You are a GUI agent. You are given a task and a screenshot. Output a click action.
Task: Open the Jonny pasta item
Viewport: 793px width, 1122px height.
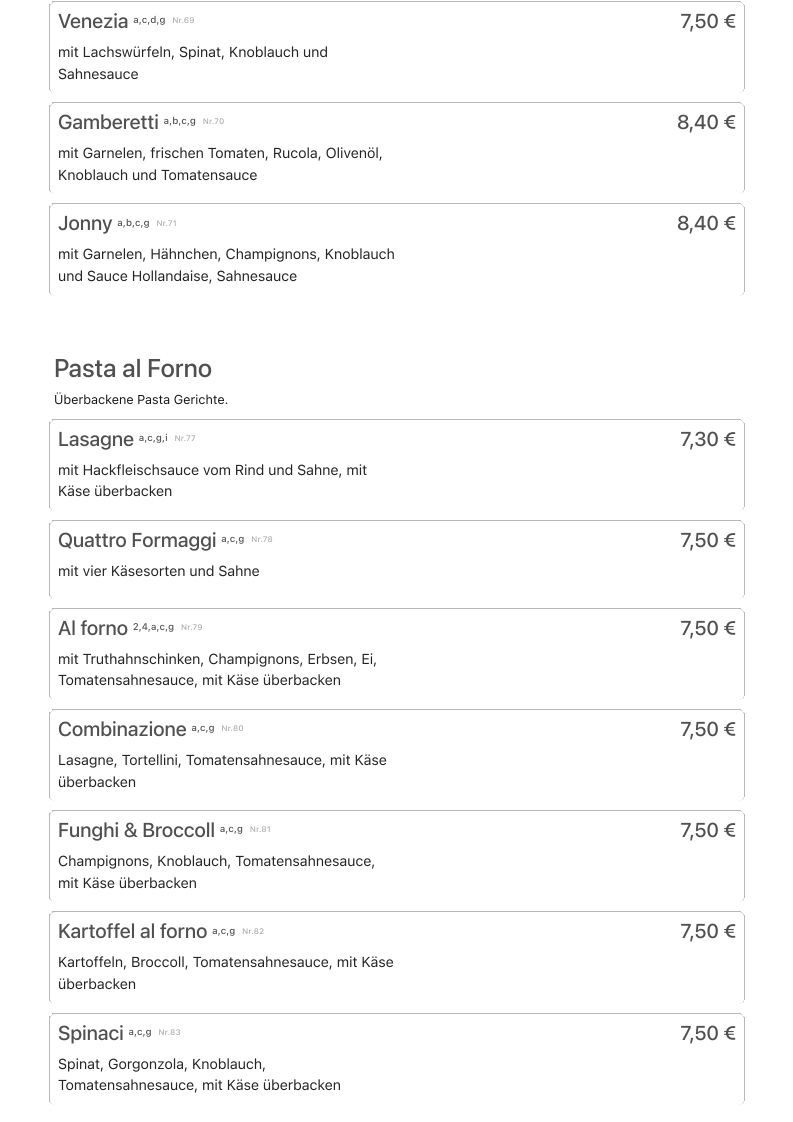[85, 224]
